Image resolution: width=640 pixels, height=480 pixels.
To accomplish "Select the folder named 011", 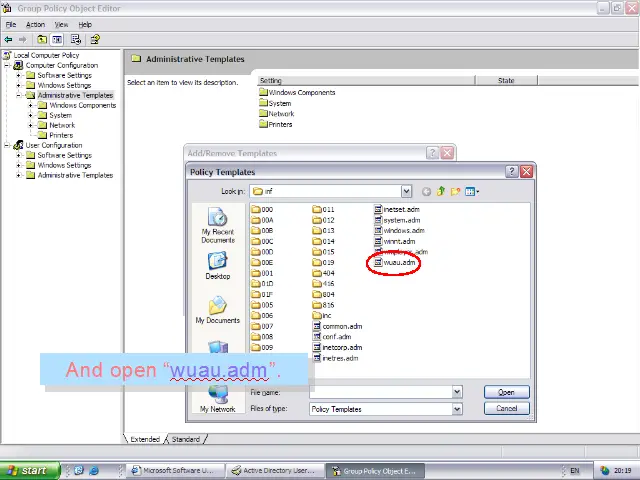I will pyautogui.click(x=323, y=209).
